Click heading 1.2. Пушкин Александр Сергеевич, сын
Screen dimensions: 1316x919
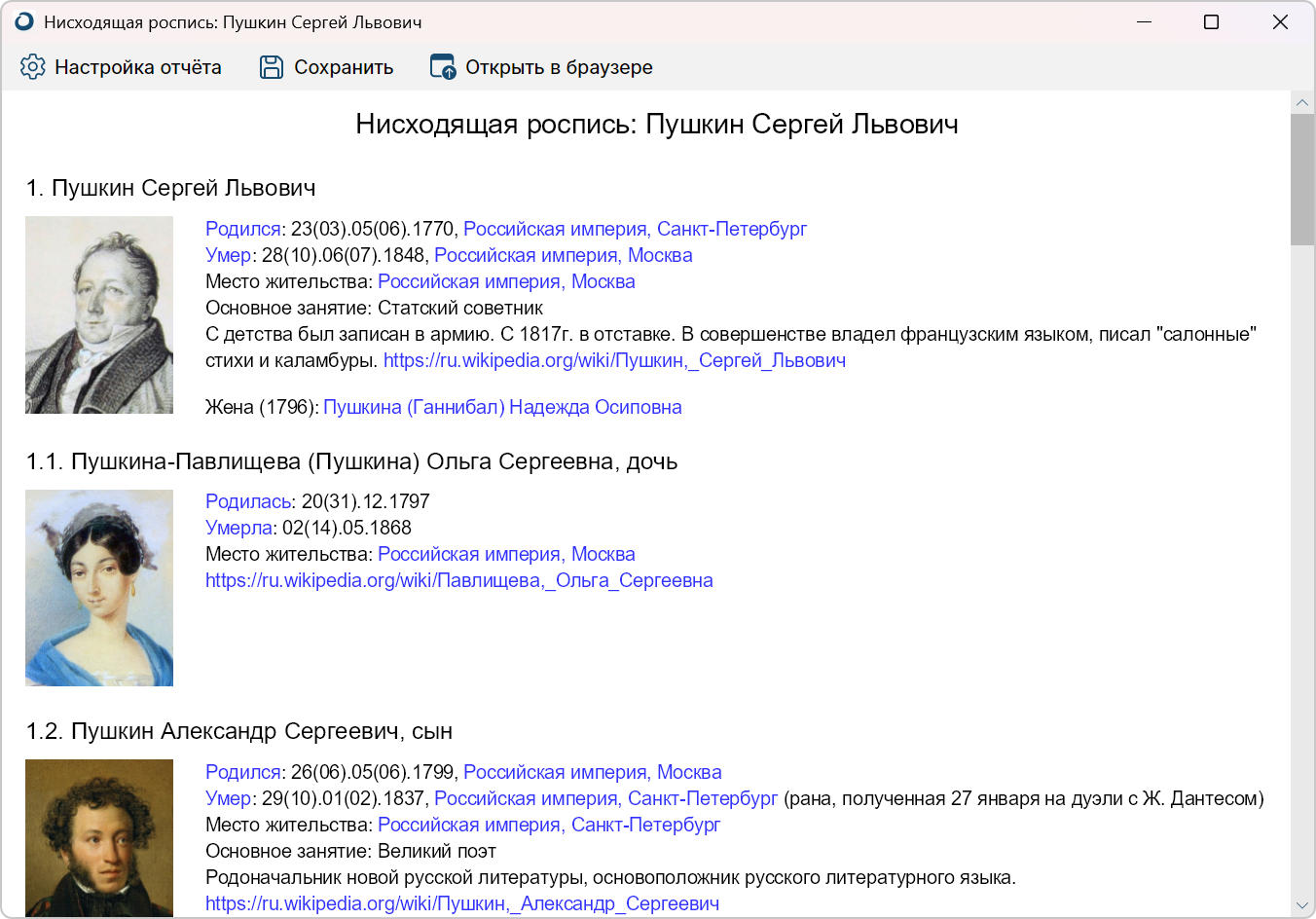[239, 731]
